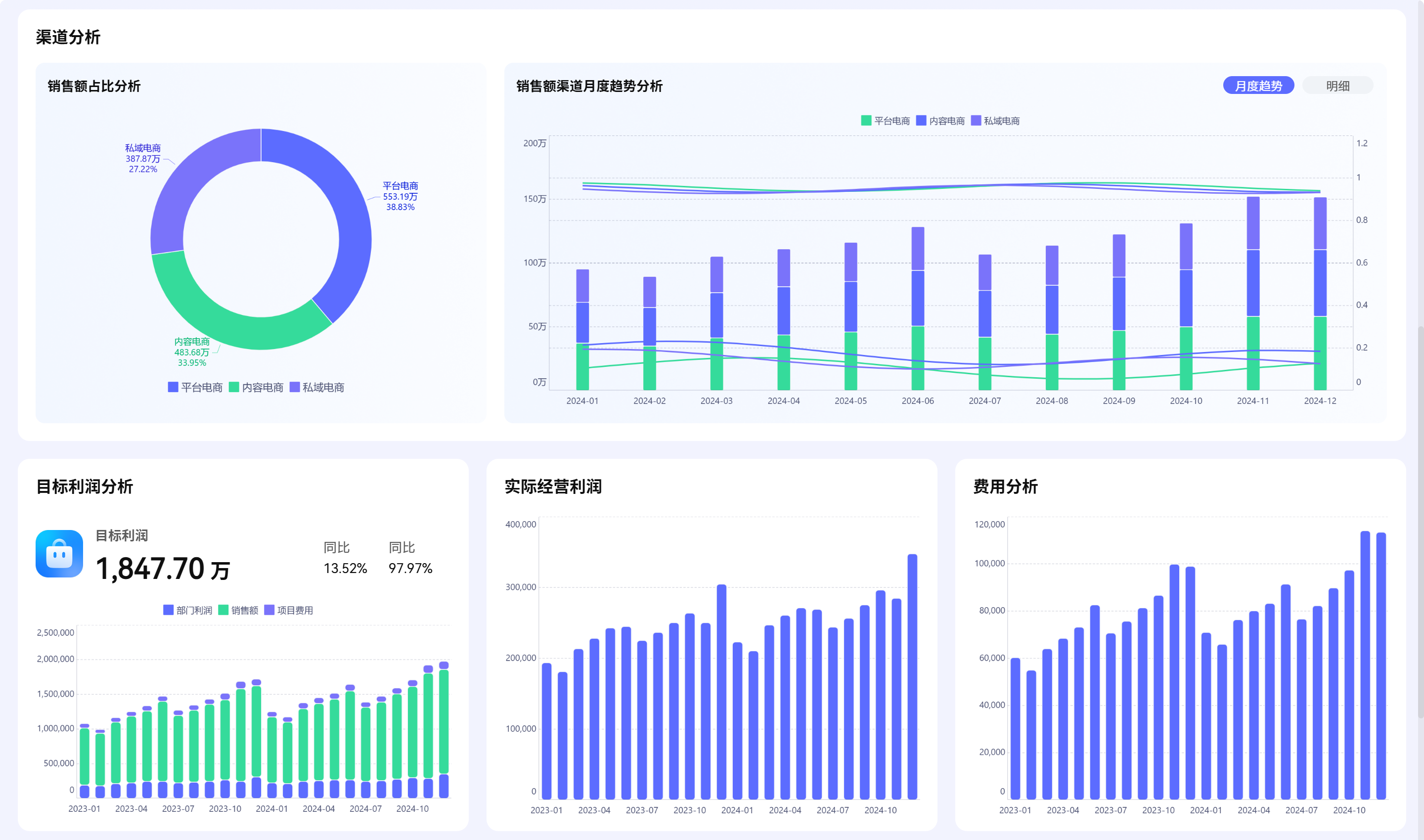Click the first bar in 费用分析 chart
The image size is (1424, 840).
1016,728
